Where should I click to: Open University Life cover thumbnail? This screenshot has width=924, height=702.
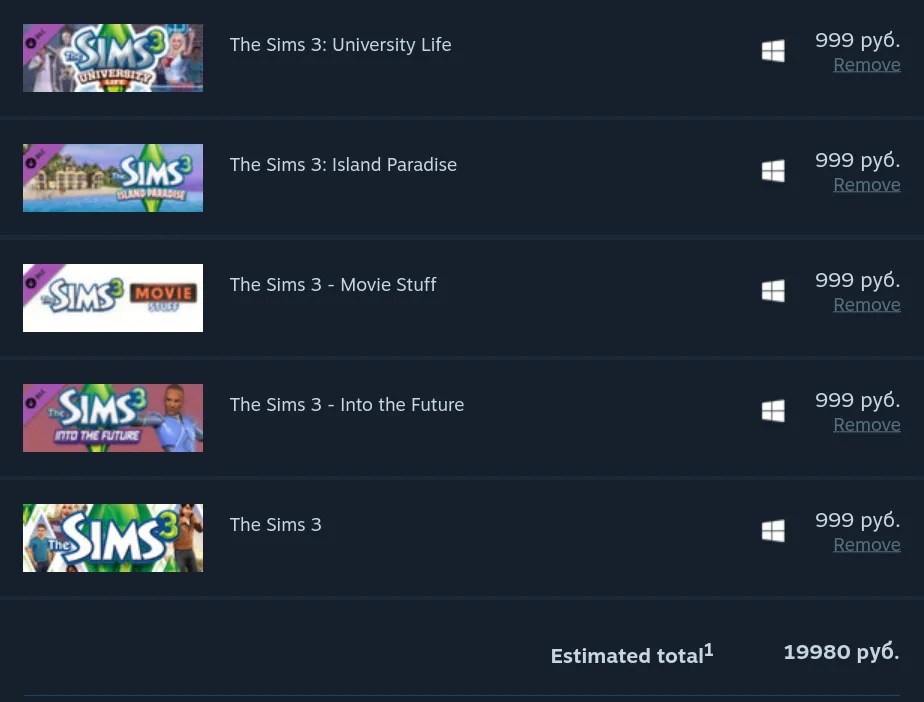113,58
